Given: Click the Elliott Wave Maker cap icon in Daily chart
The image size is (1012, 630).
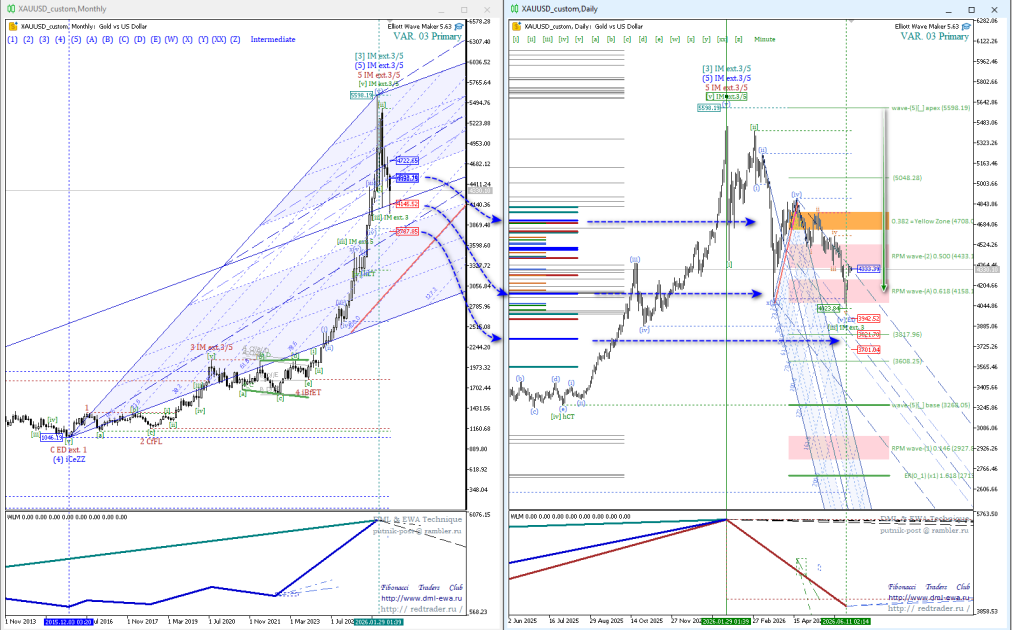Looking at the screenshot, I should (966, 26).
